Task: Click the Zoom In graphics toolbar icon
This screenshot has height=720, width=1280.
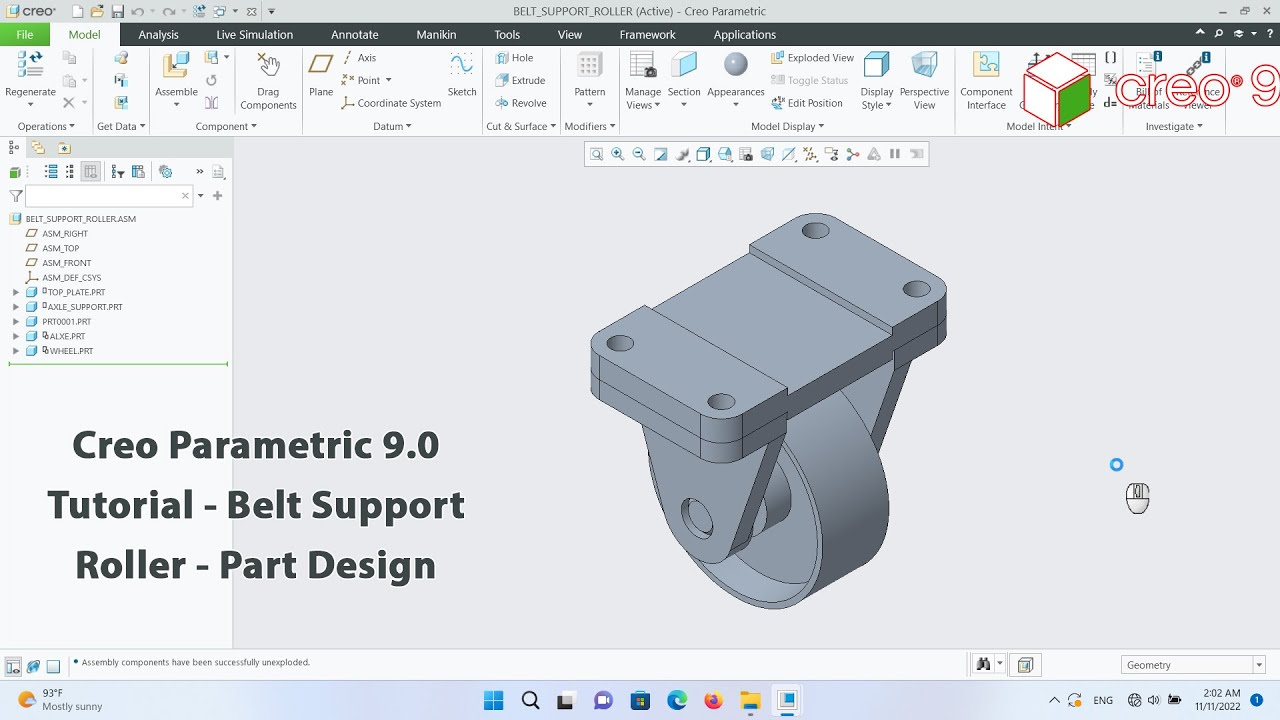Action: tap(617, 154)
